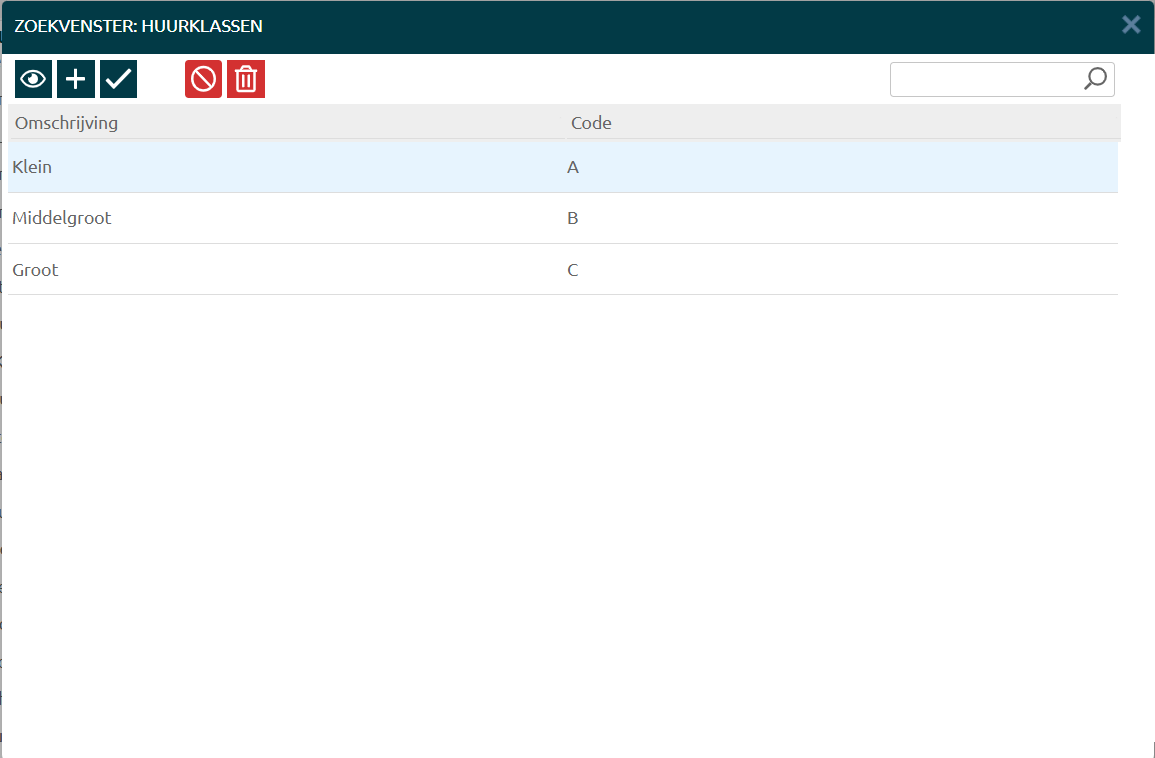Click code A in the Klein row
This screenshot has height=758, width=1155.
pyautogui.click(x=573, y=167)
